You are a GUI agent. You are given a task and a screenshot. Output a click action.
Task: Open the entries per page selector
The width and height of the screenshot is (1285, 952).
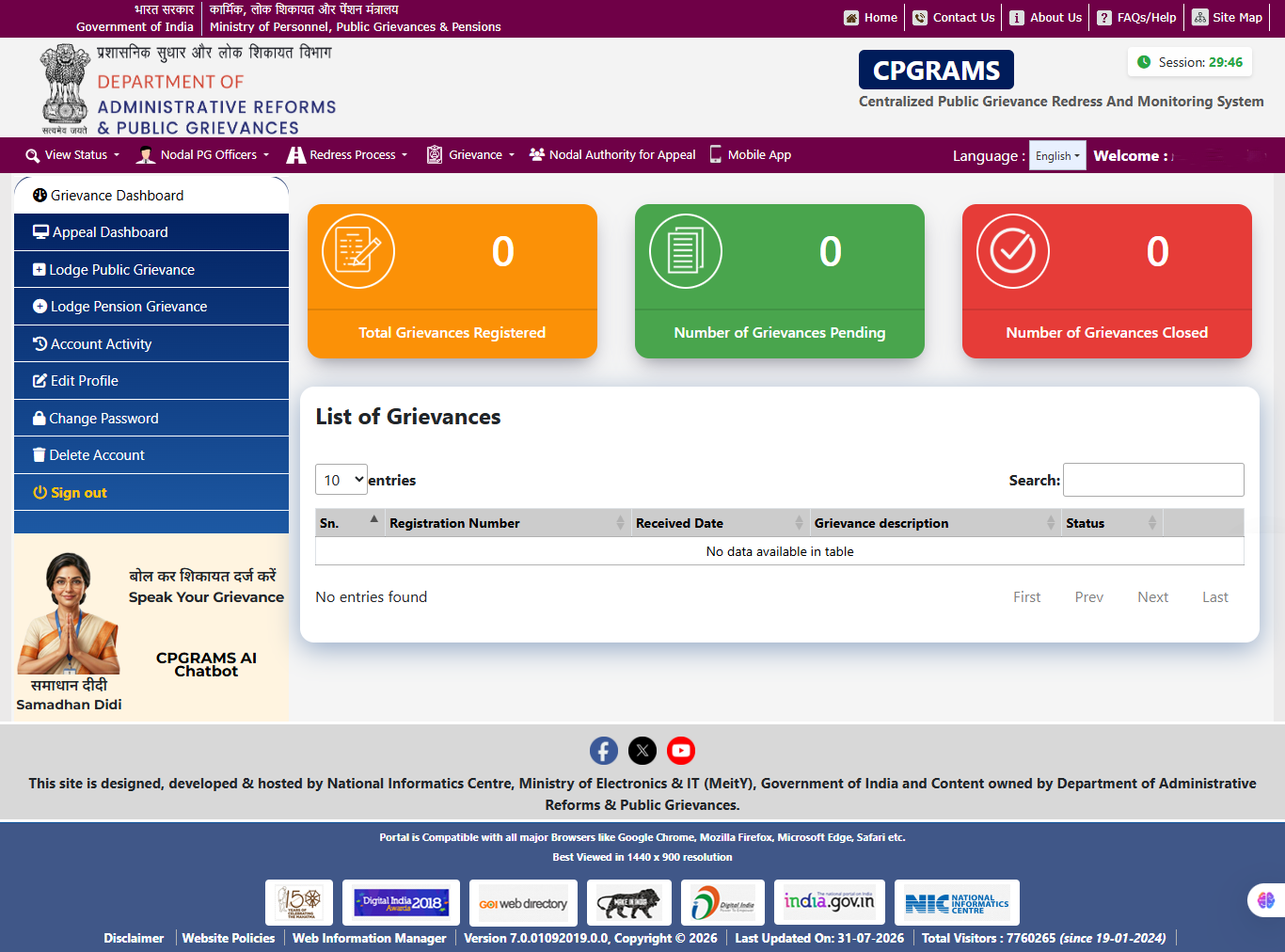341,480
